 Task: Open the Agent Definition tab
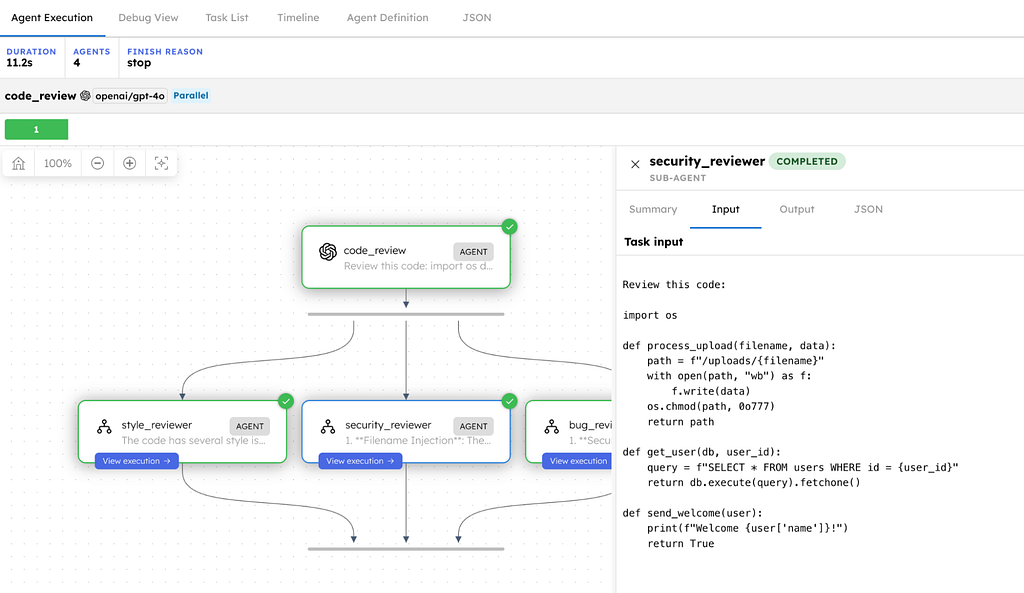coord(387,18)
